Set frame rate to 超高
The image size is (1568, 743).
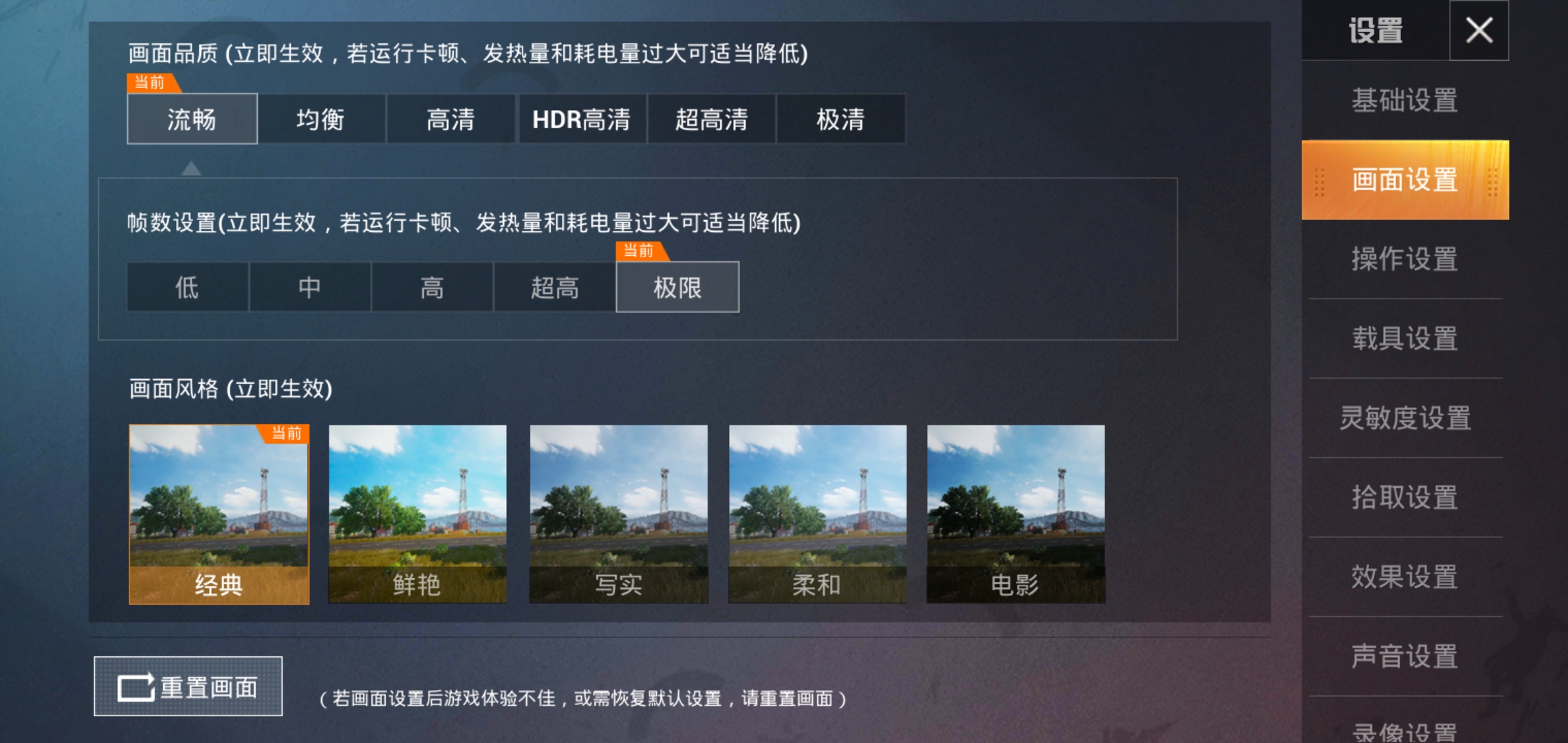pos(554,287)
